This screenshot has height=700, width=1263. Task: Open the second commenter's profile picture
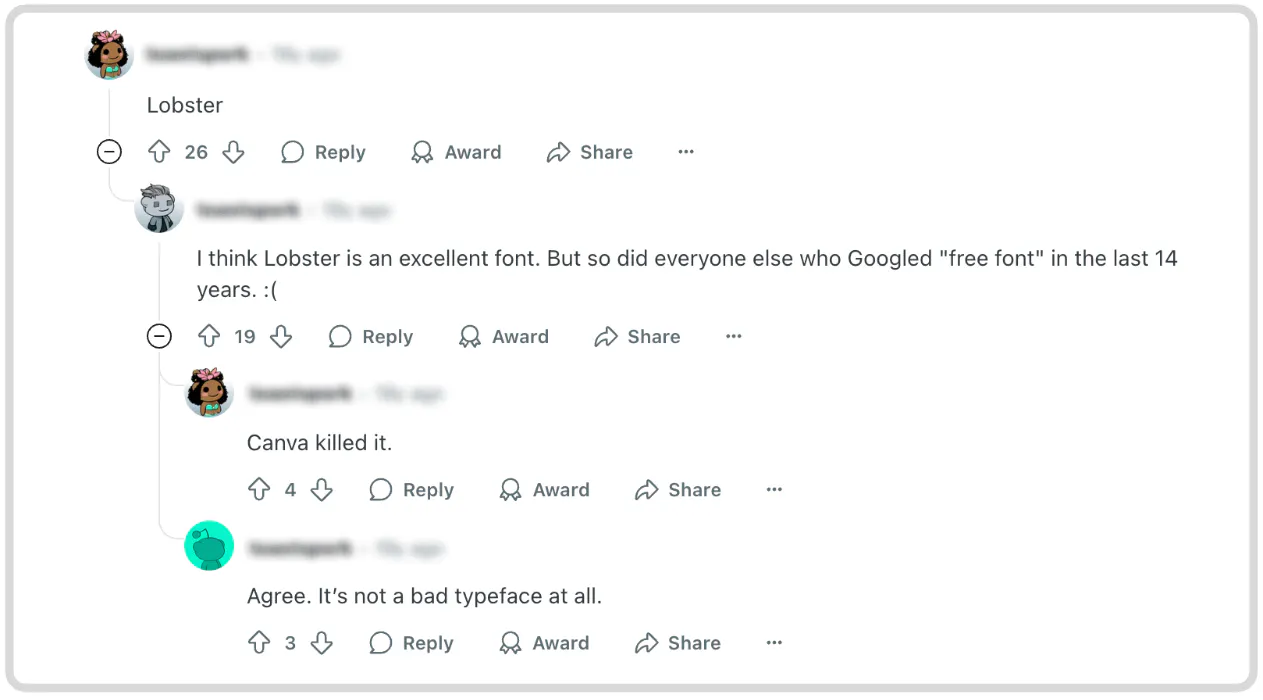pyautogui.click(x=158, y=209)
